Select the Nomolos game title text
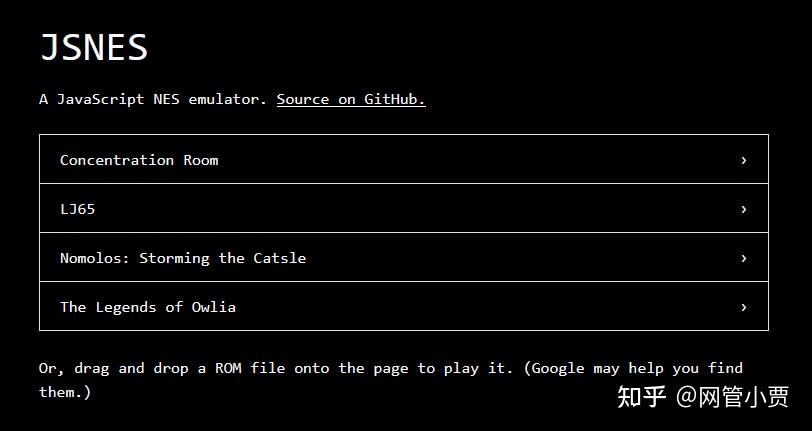 [94, 258]
